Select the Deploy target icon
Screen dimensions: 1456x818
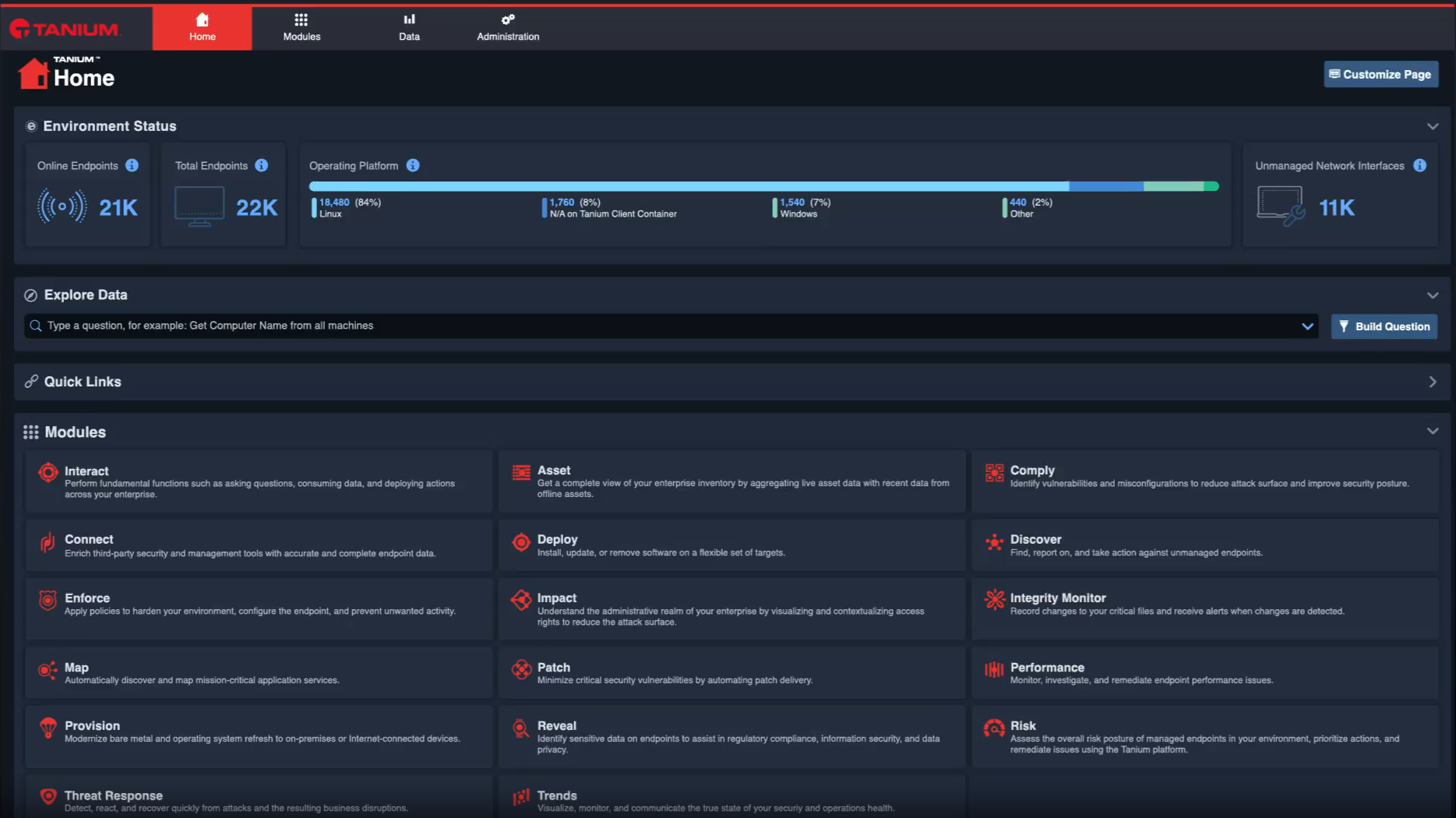point(520,542)
